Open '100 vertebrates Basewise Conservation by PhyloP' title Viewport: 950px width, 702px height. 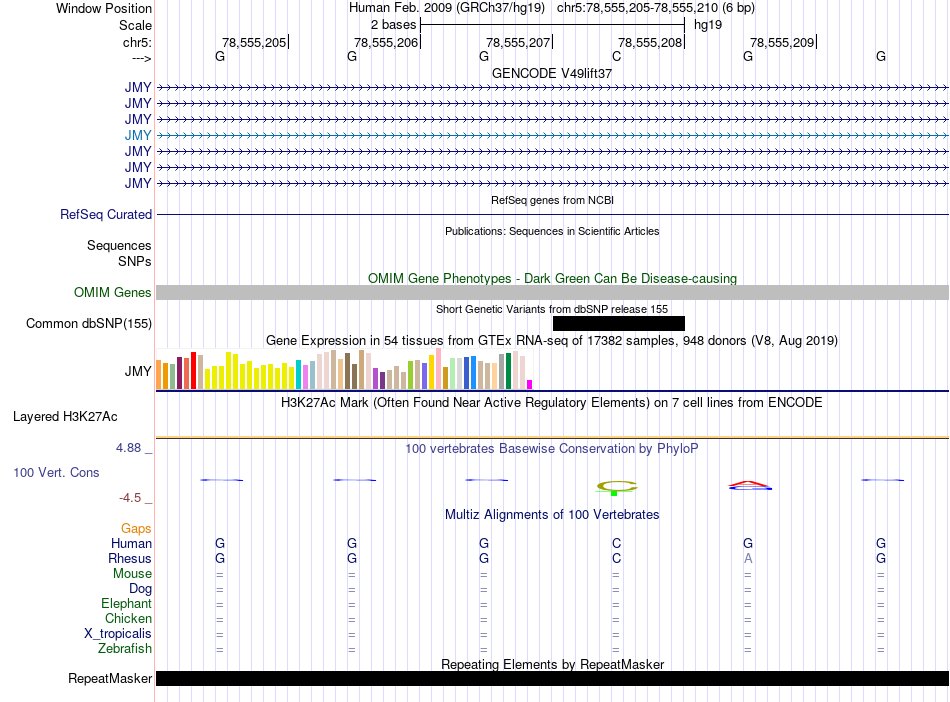point(551,449)
